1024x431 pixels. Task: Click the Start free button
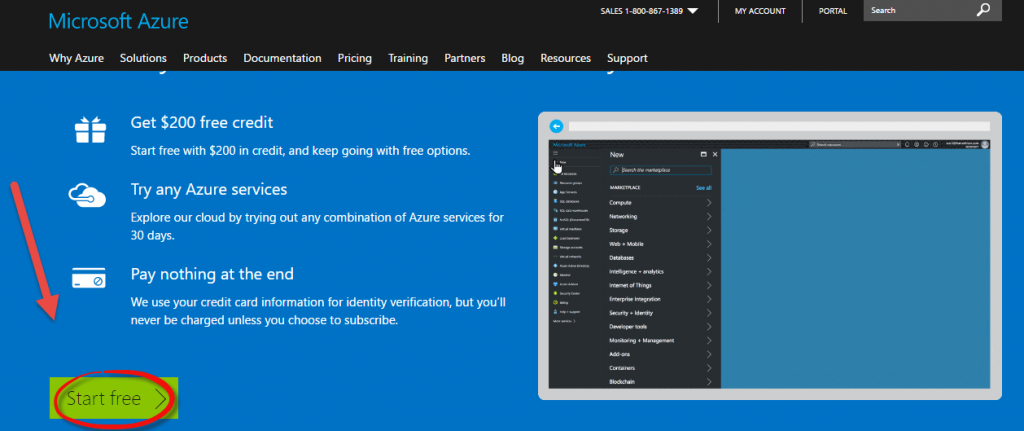114,398
